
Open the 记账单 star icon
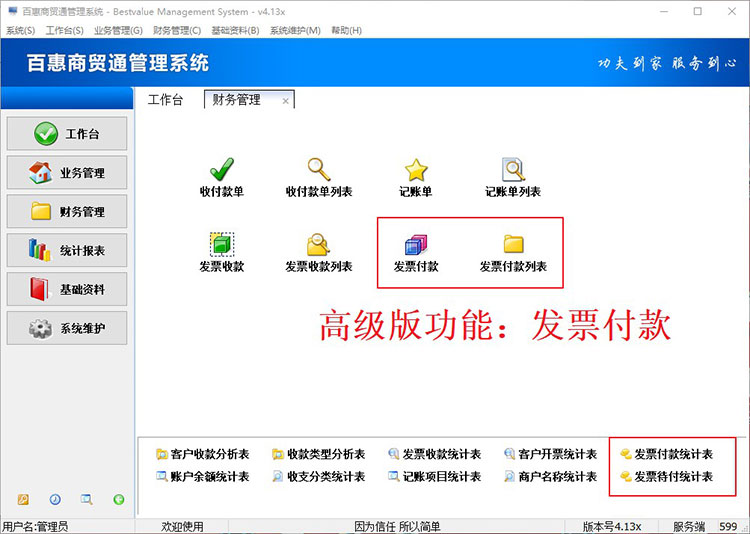[x=416, y=170]
